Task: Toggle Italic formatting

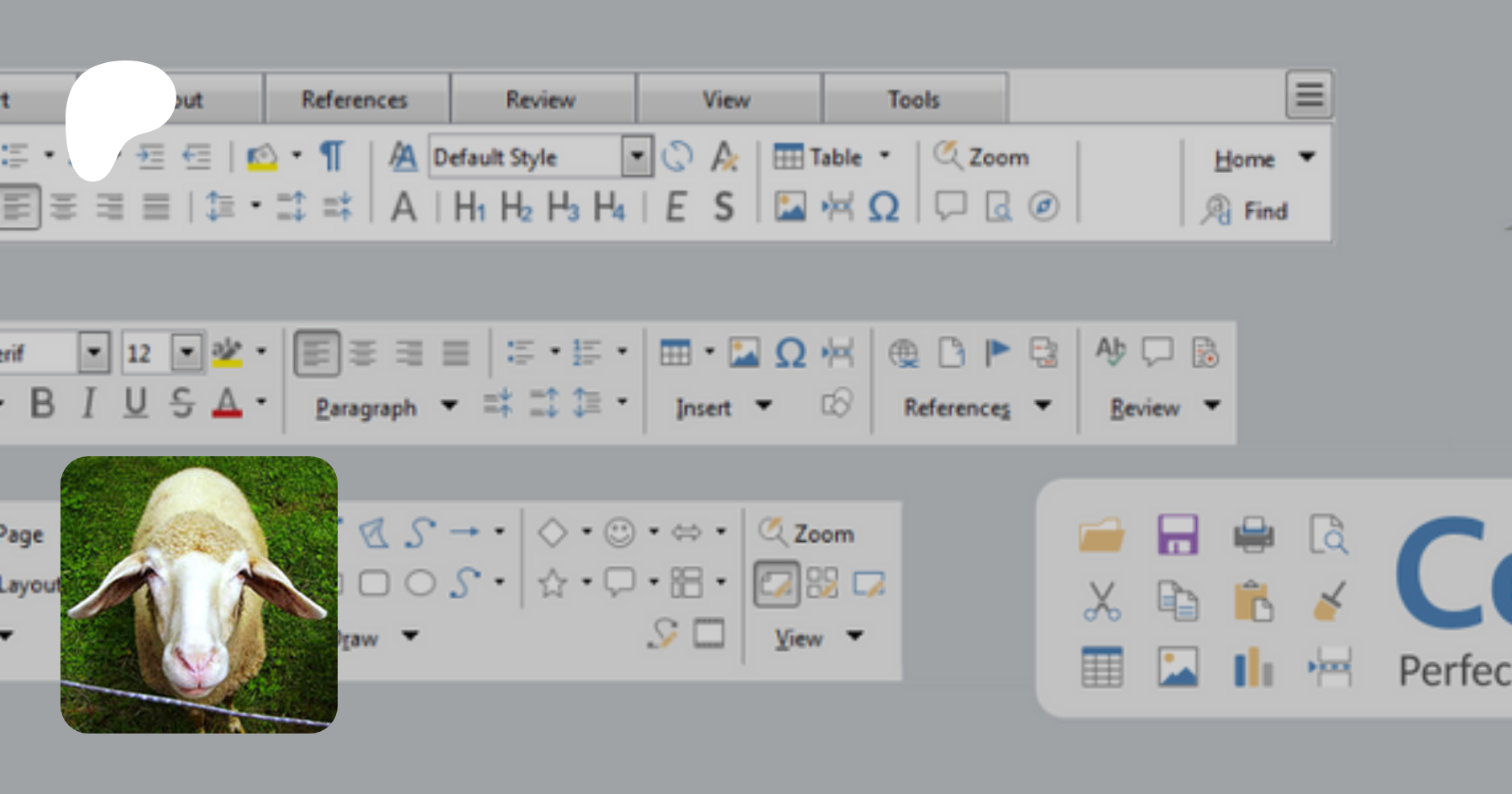Action: (x=88, y=403)
